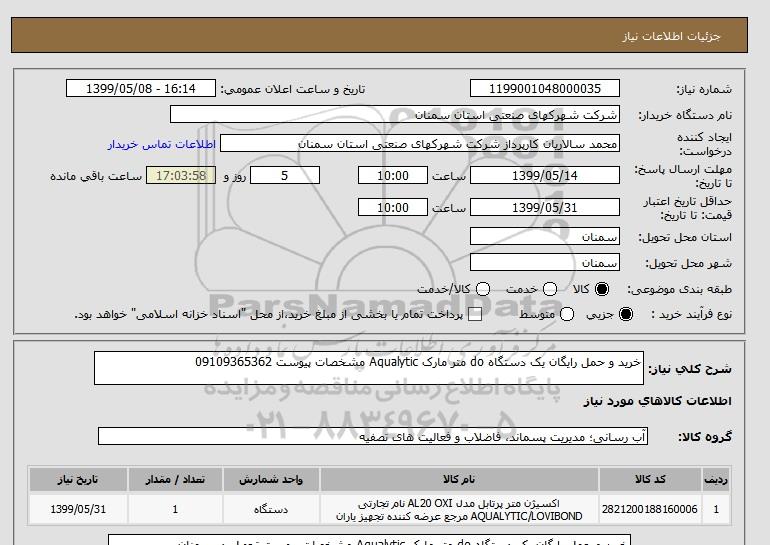Click the response deadline hour field 10:00
This screenshot has width=770, height=545.
[392, 175]
